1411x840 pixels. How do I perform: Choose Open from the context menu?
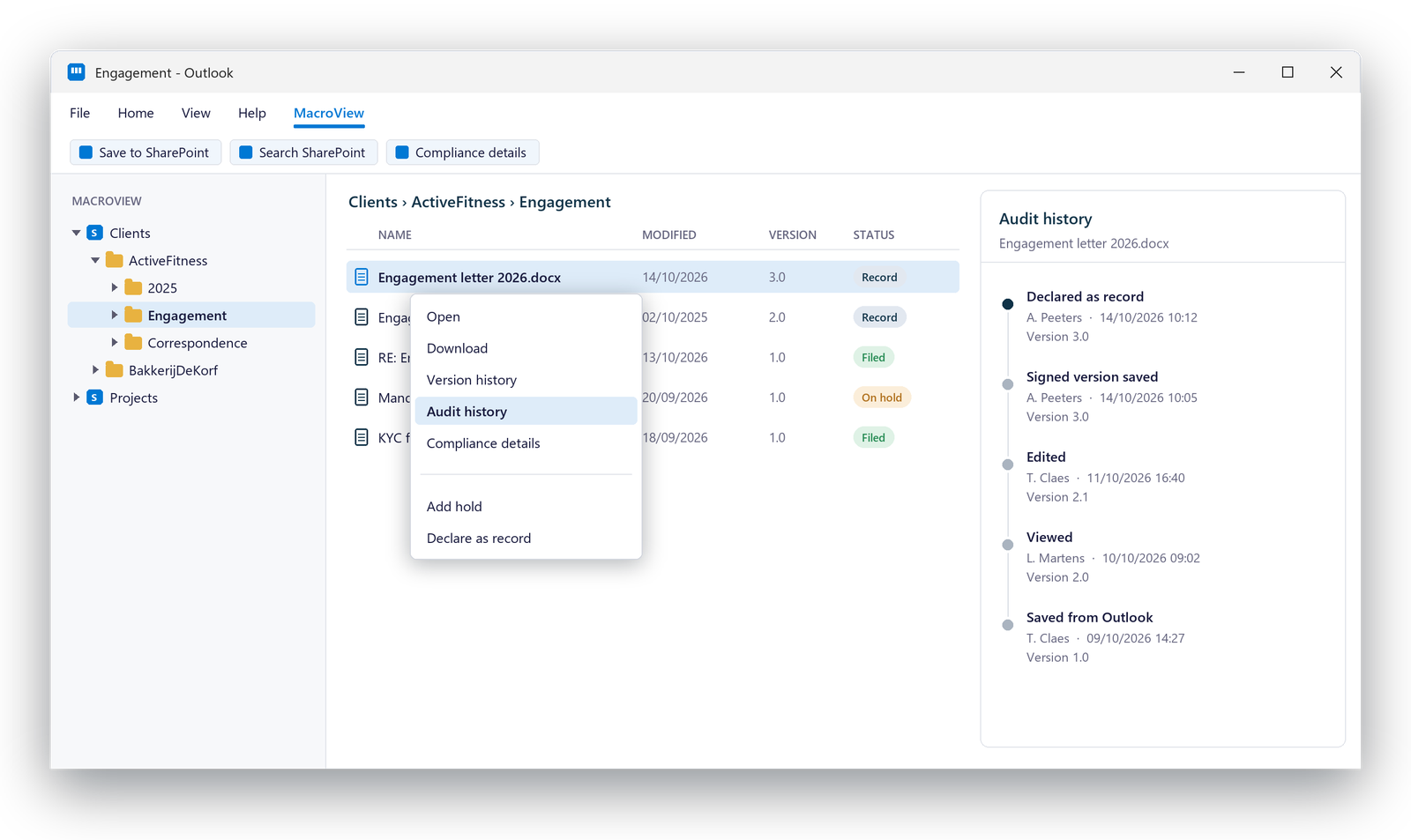click(526, 316)
